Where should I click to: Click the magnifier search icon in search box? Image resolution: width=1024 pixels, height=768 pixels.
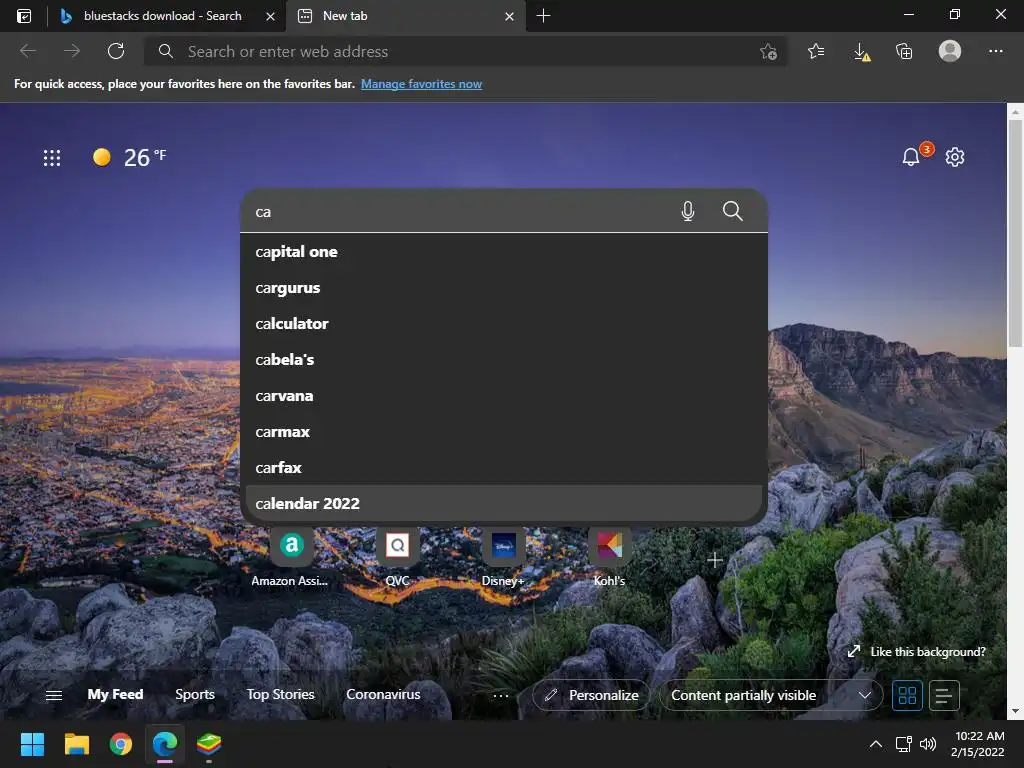(x=733, y=211)
